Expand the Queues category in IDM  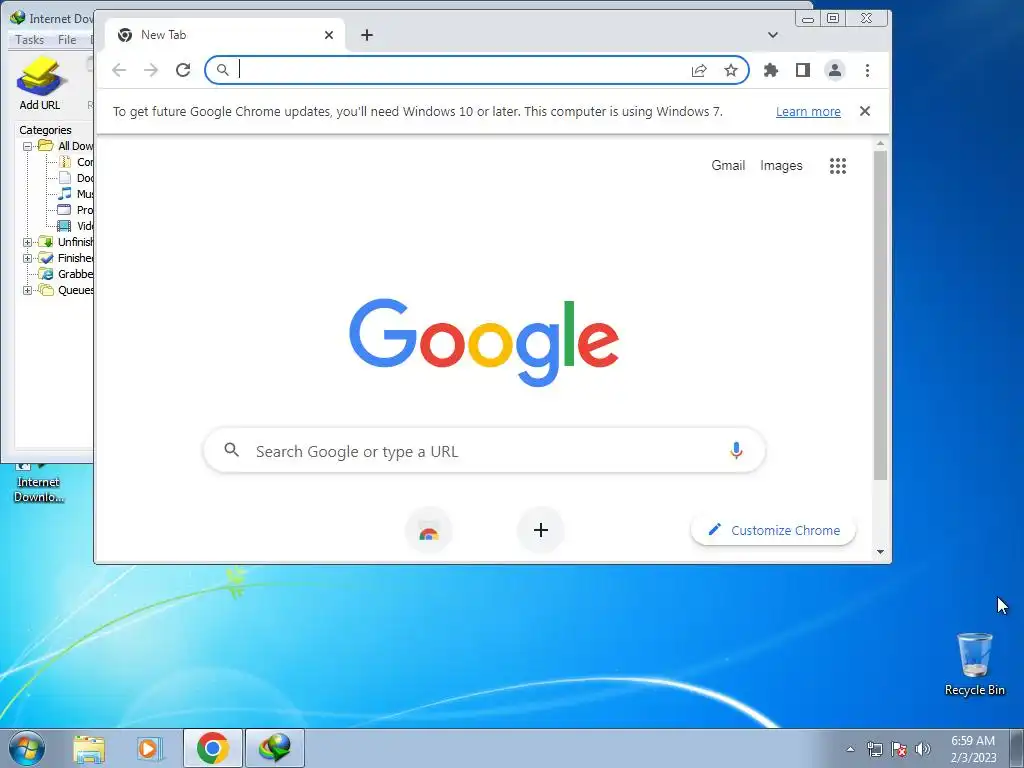(x=27, y=290)
